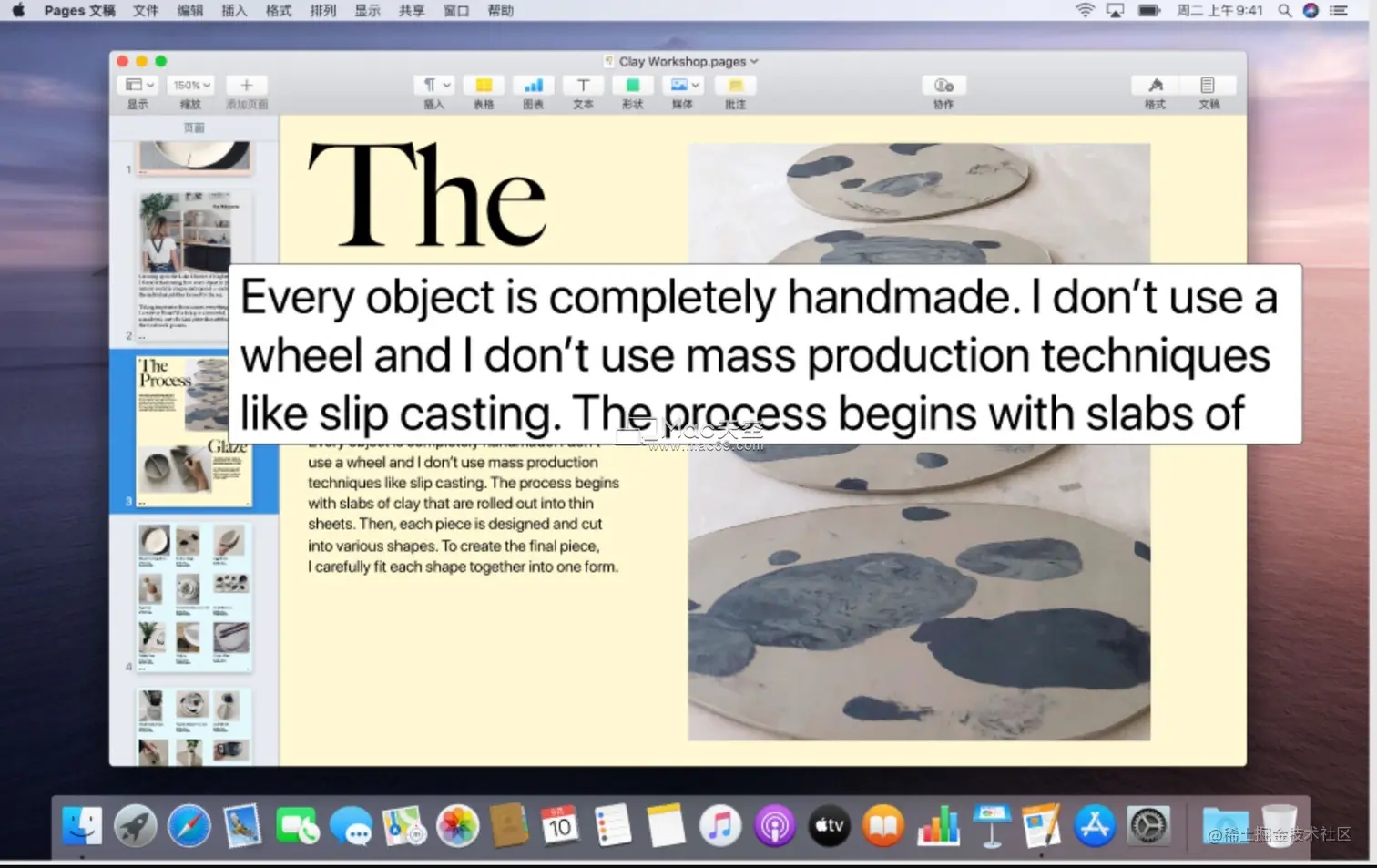Open Maps from the Dock
1377x868 pixels.
click(x=404, y=826)
